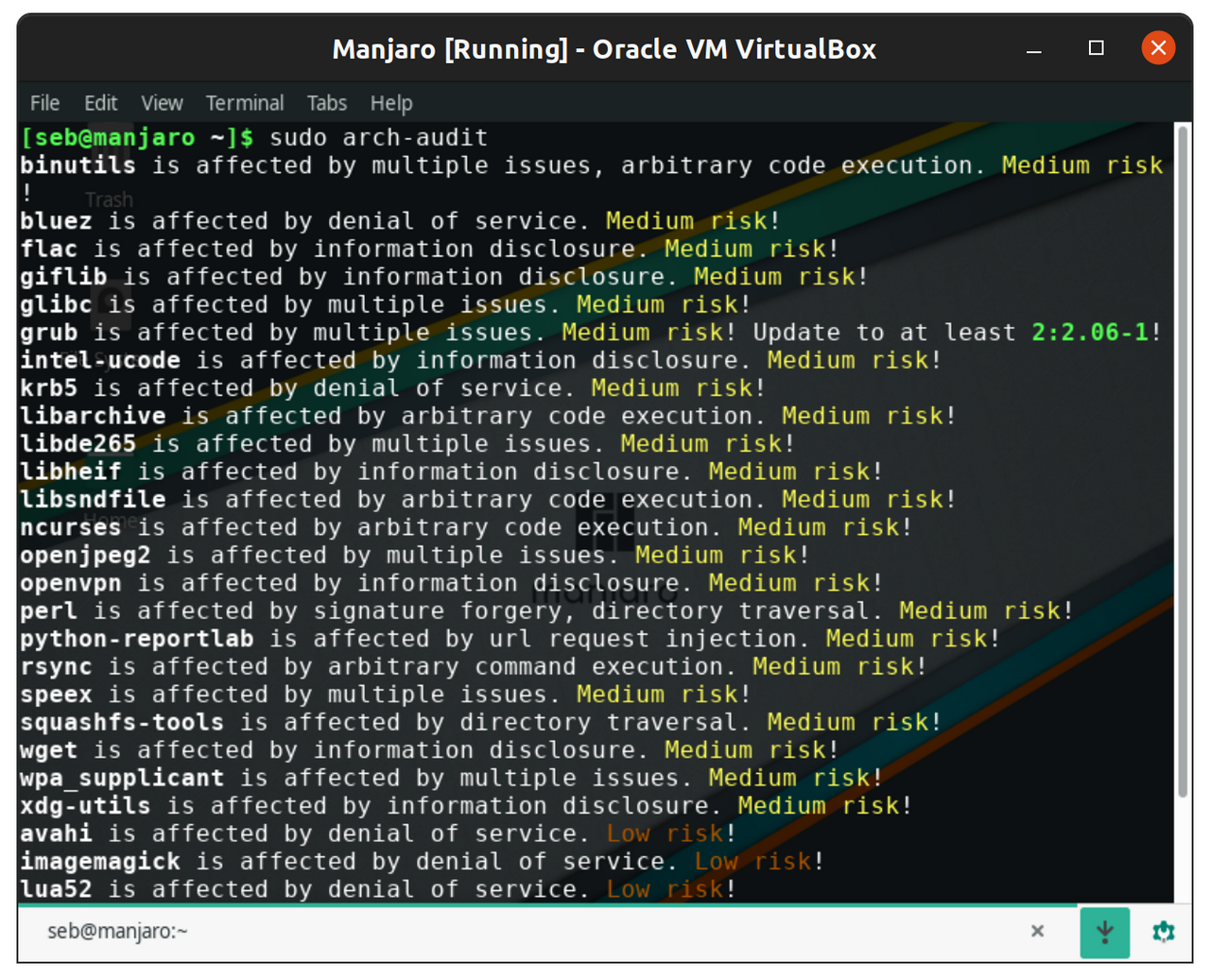The height and width of the screenshot is (980, 1210).
Task: Close the seb@manjaro terminal tab
Action: 1037,931
